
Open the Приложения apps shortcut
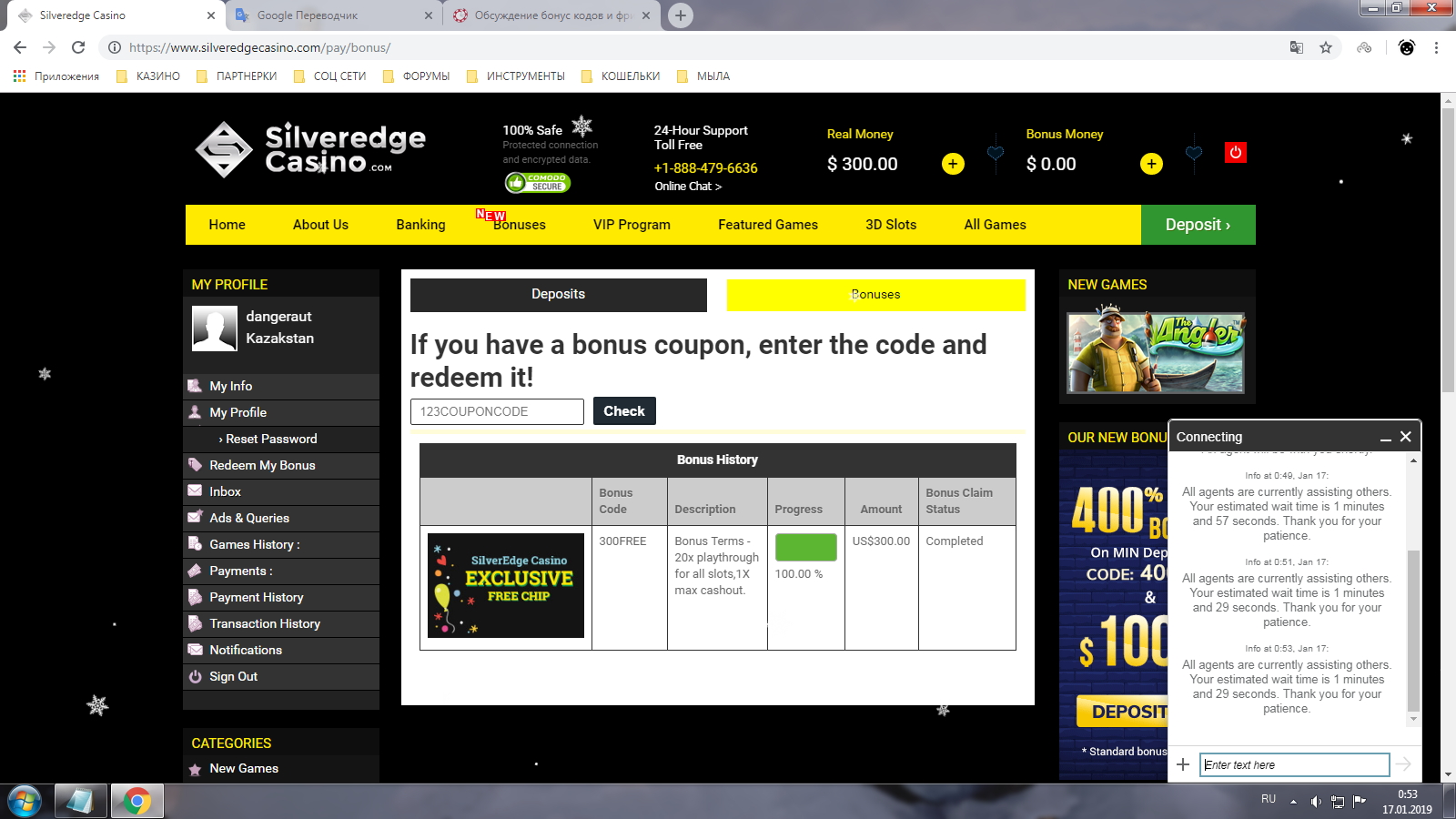56,76
